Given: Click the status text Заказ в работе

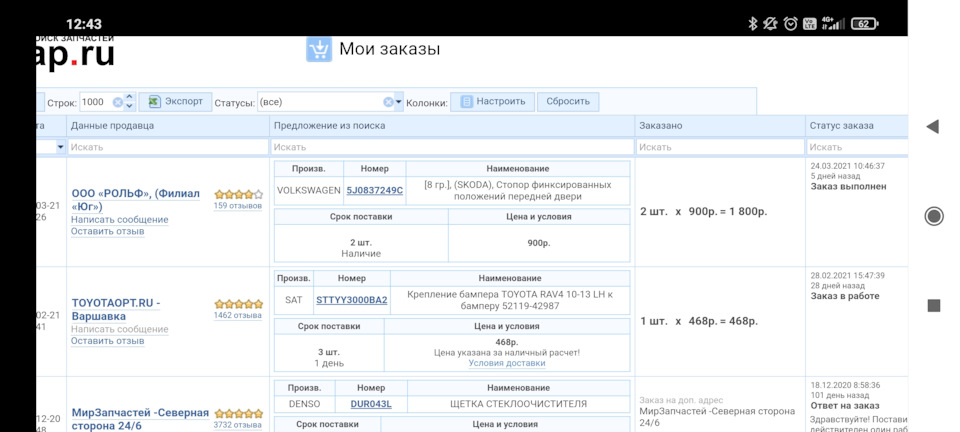Looking at the screenshot, I should click(x=845, y=296).
